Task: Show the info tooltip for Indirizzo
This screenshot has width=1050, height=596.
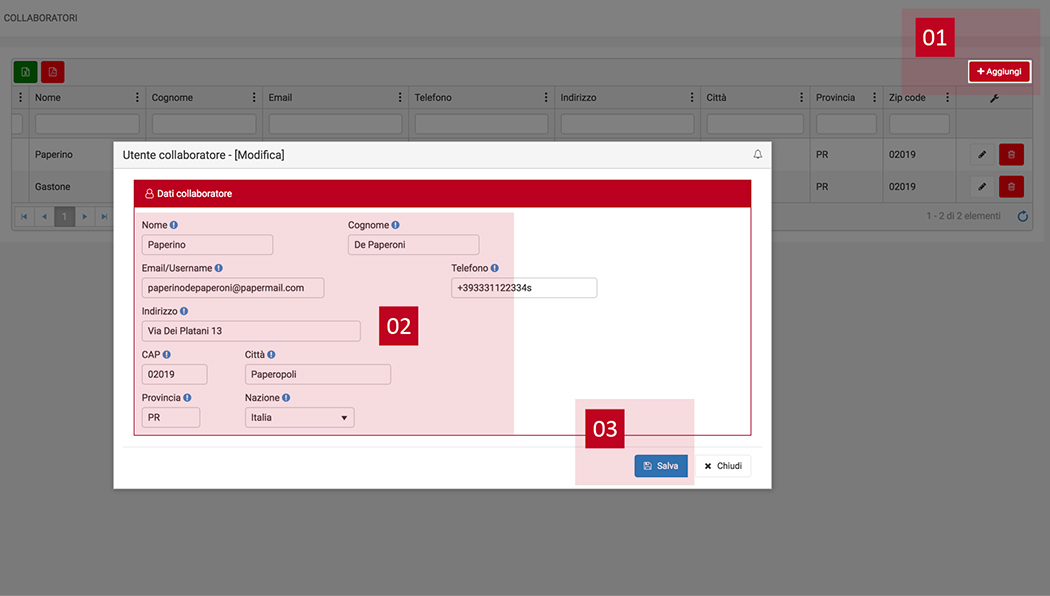Action: point(183,311)
